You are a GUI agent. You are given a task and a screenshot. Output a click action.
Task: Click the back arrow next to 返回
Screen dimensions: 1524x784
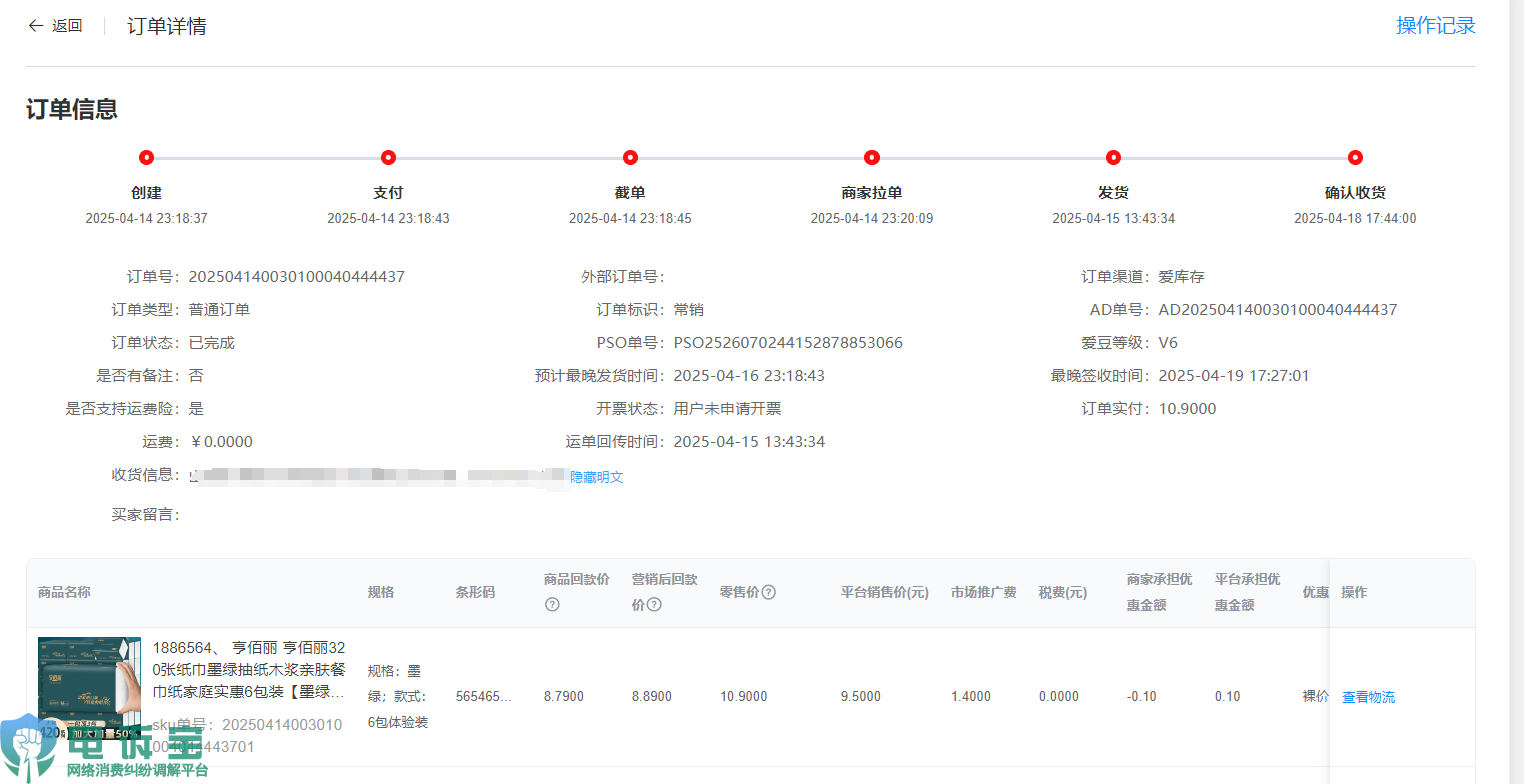click(x=36, y=26)
